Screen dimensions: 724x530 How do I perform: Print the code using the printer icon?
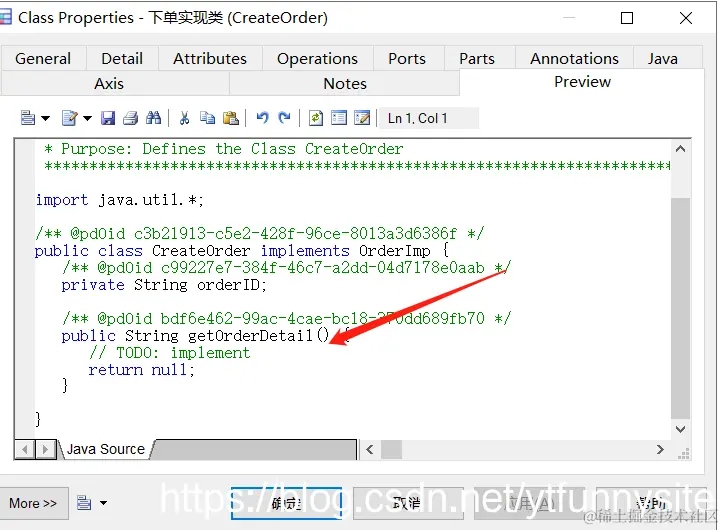[x=131, y=118]
